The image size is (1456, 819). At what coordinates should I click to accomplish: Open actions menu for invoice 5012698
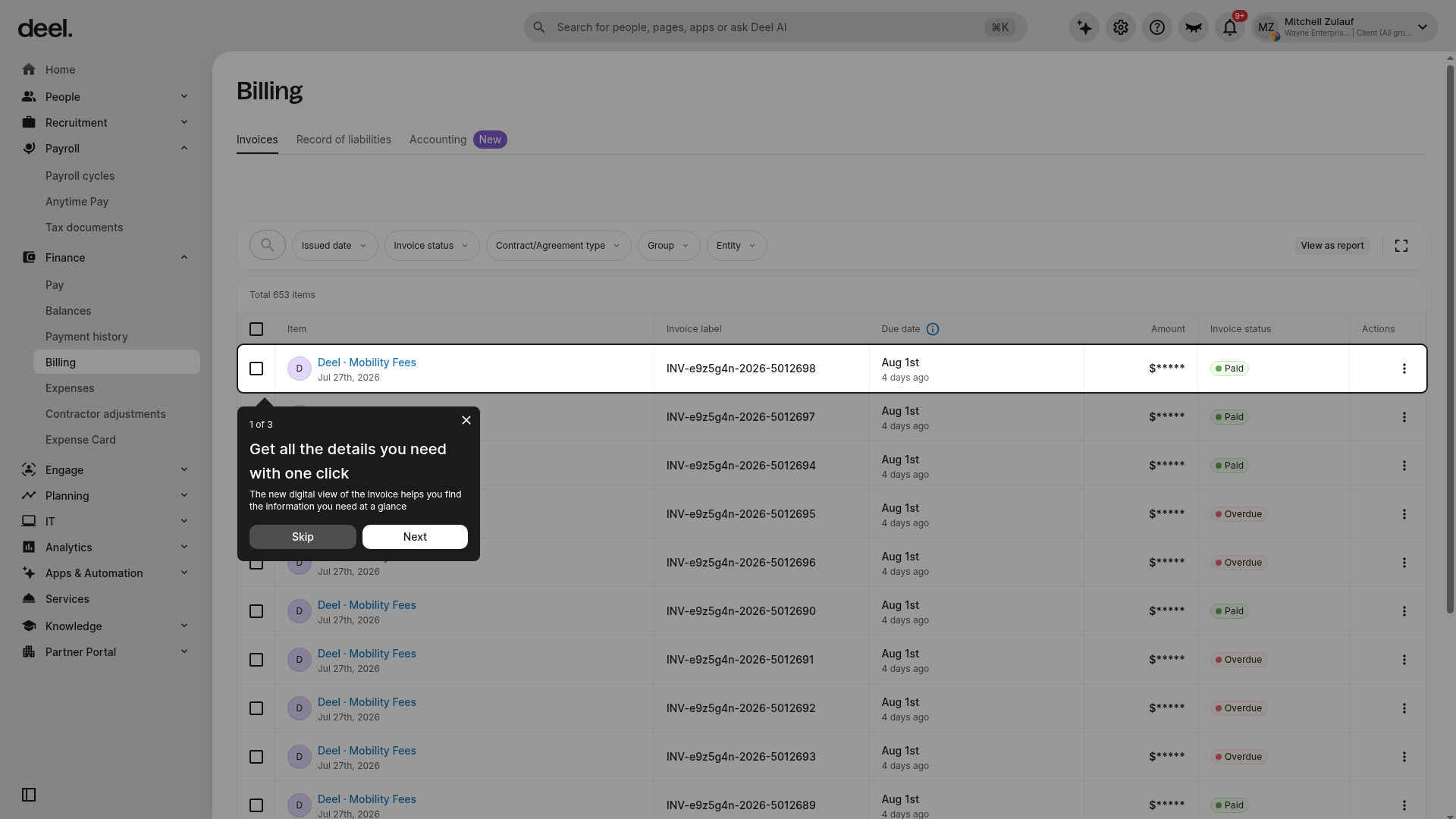[x=1404, y=369]
